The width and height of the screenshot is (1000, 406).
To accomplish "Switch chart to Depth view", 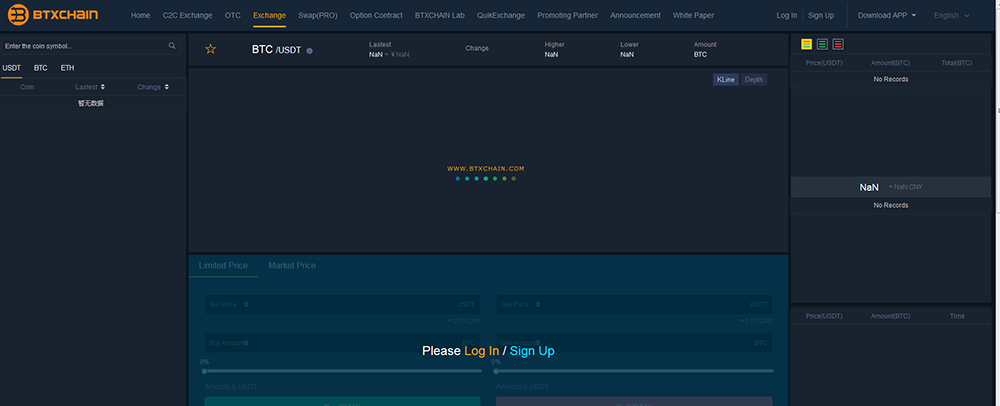I will [754, 79].
